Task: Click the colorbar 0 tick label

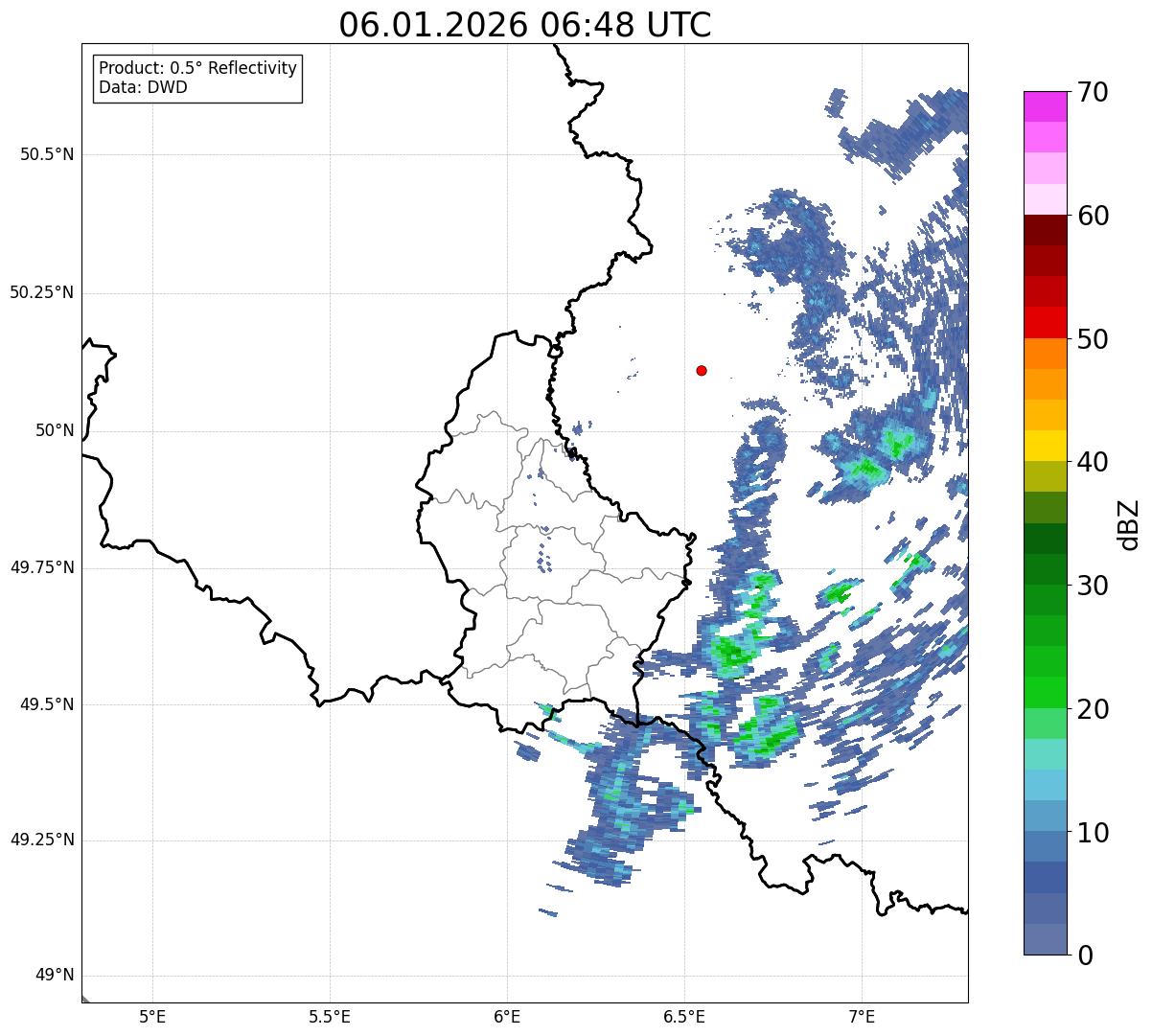Action: [x=1085, y=955]
